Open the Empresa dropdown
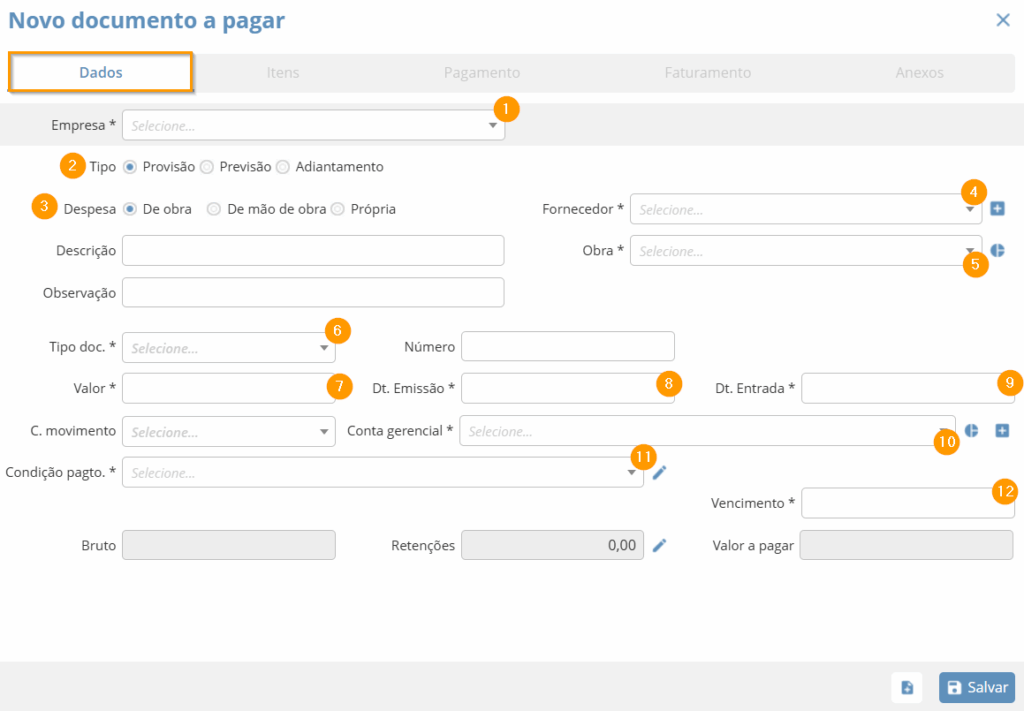The image size is (1024, 711). coord(312,126)
